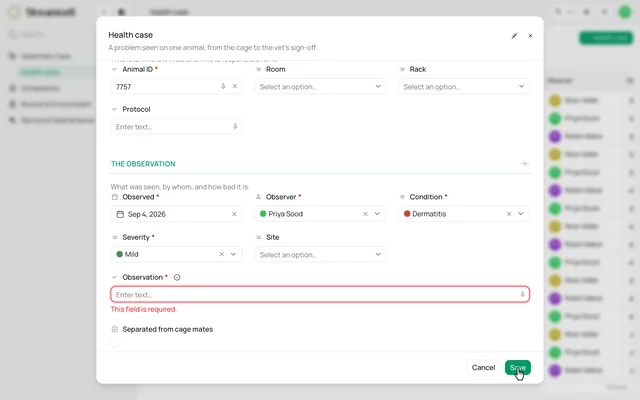The height and width of the screenshot is (400, 640).
Task: Open calendar icon in Observed field
Action: click(120, 214)
